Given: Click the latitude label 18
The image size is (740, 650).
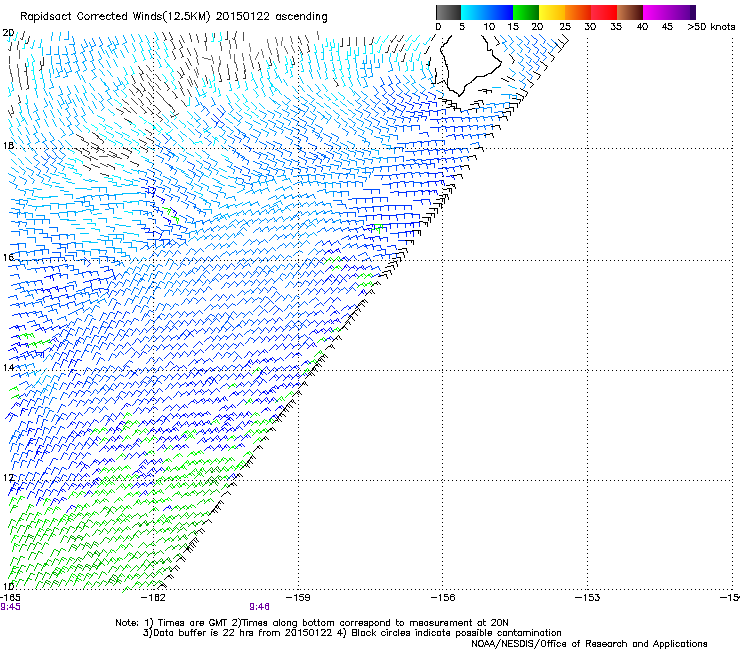Looking at the screenshot, I should [8, 145].
